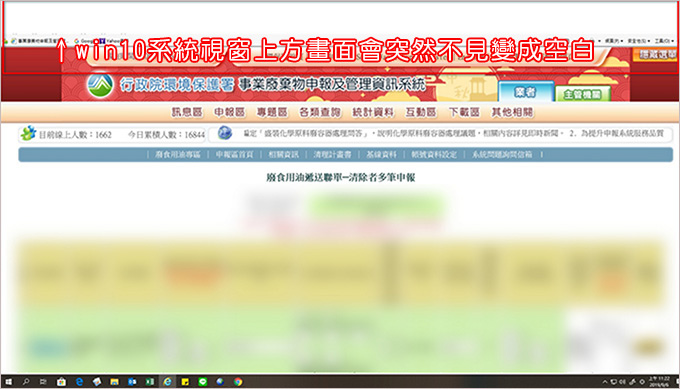Switch to the 主管機關 tab
The height and width of the screenshot is (389, 680).
click(x=582, y=94)
